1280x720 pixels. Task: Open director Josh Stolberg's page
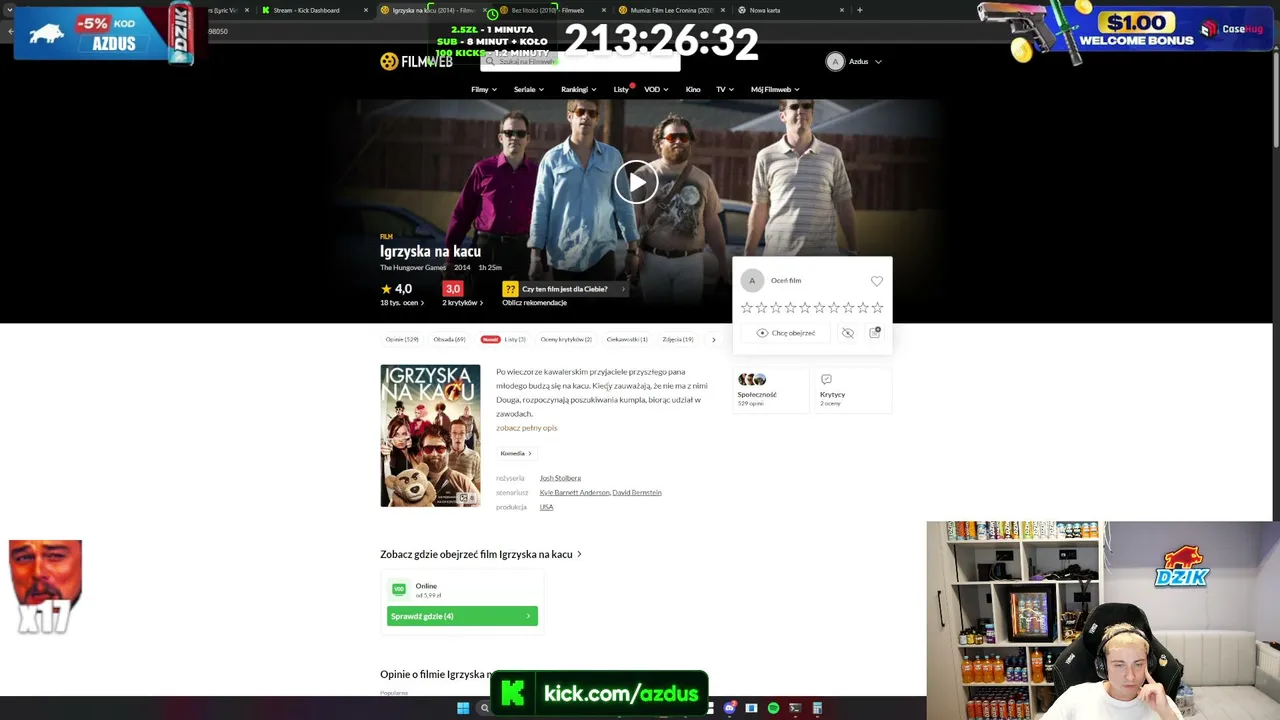click(x=560, y=478)
